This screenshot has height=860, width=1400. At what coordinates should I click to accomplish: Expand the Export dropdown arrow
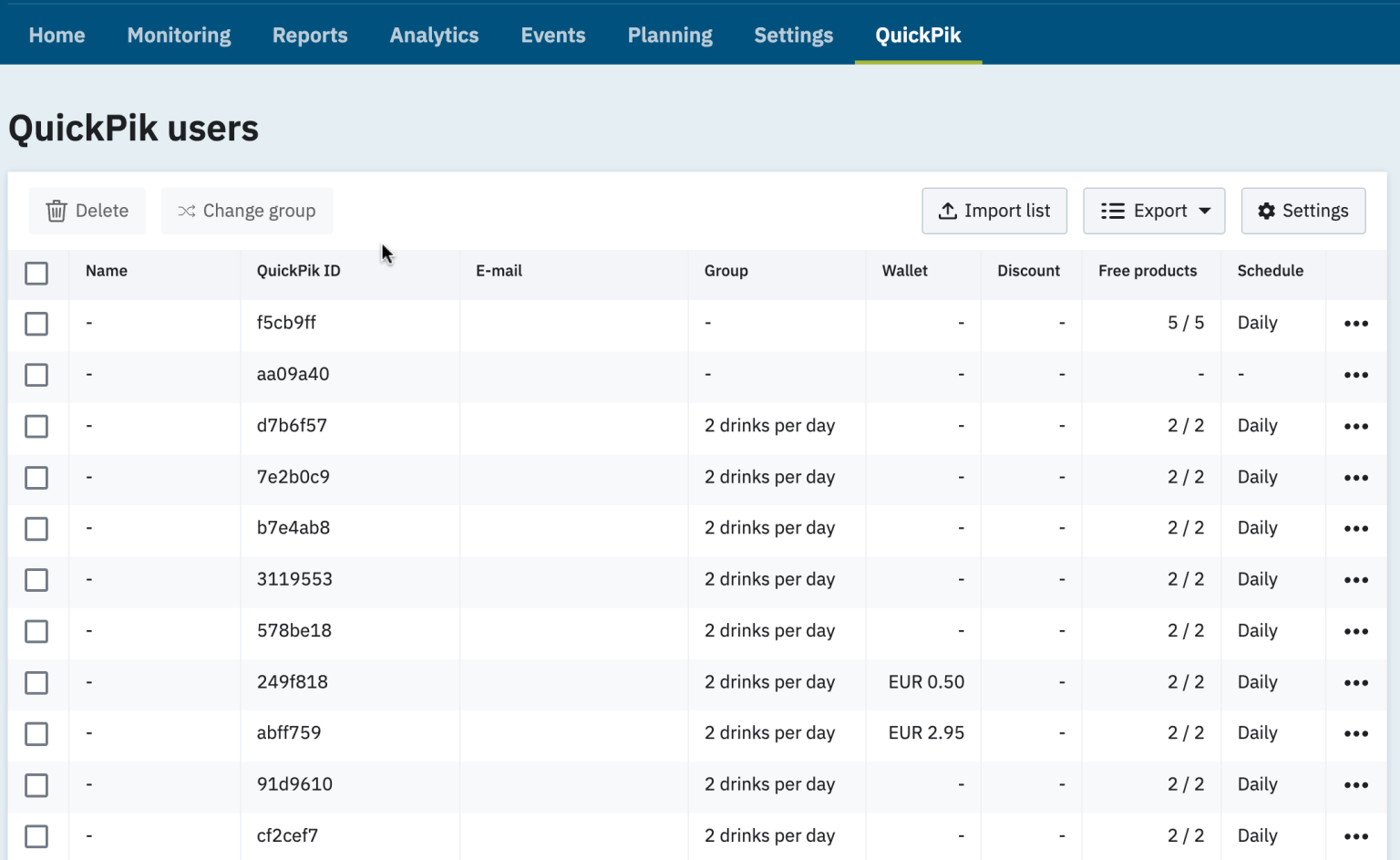coord(1203,211)
